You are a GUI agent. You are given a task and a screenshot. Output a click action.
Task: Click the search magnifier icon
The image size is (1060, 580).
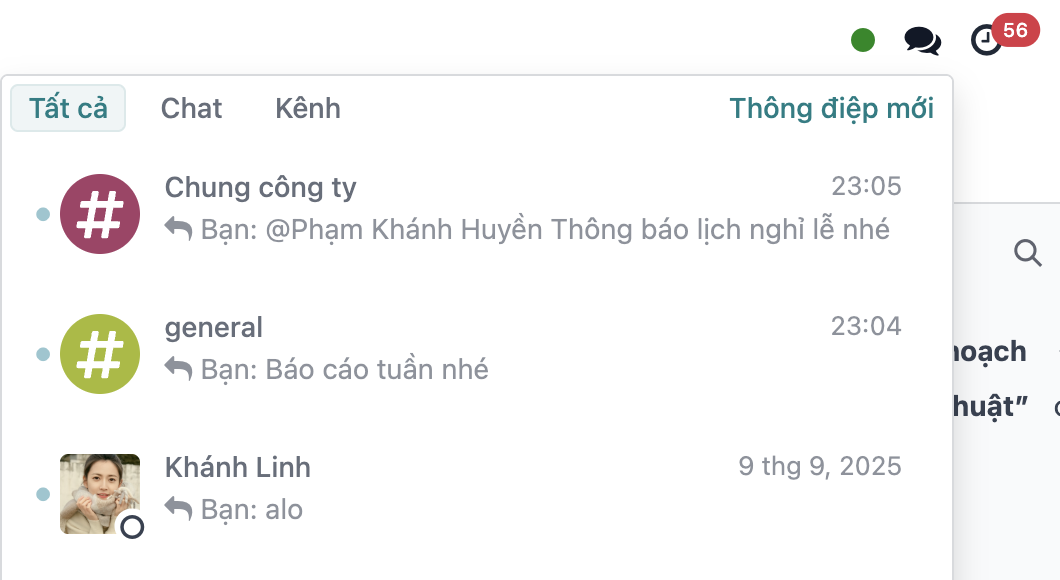point(1029,253)
